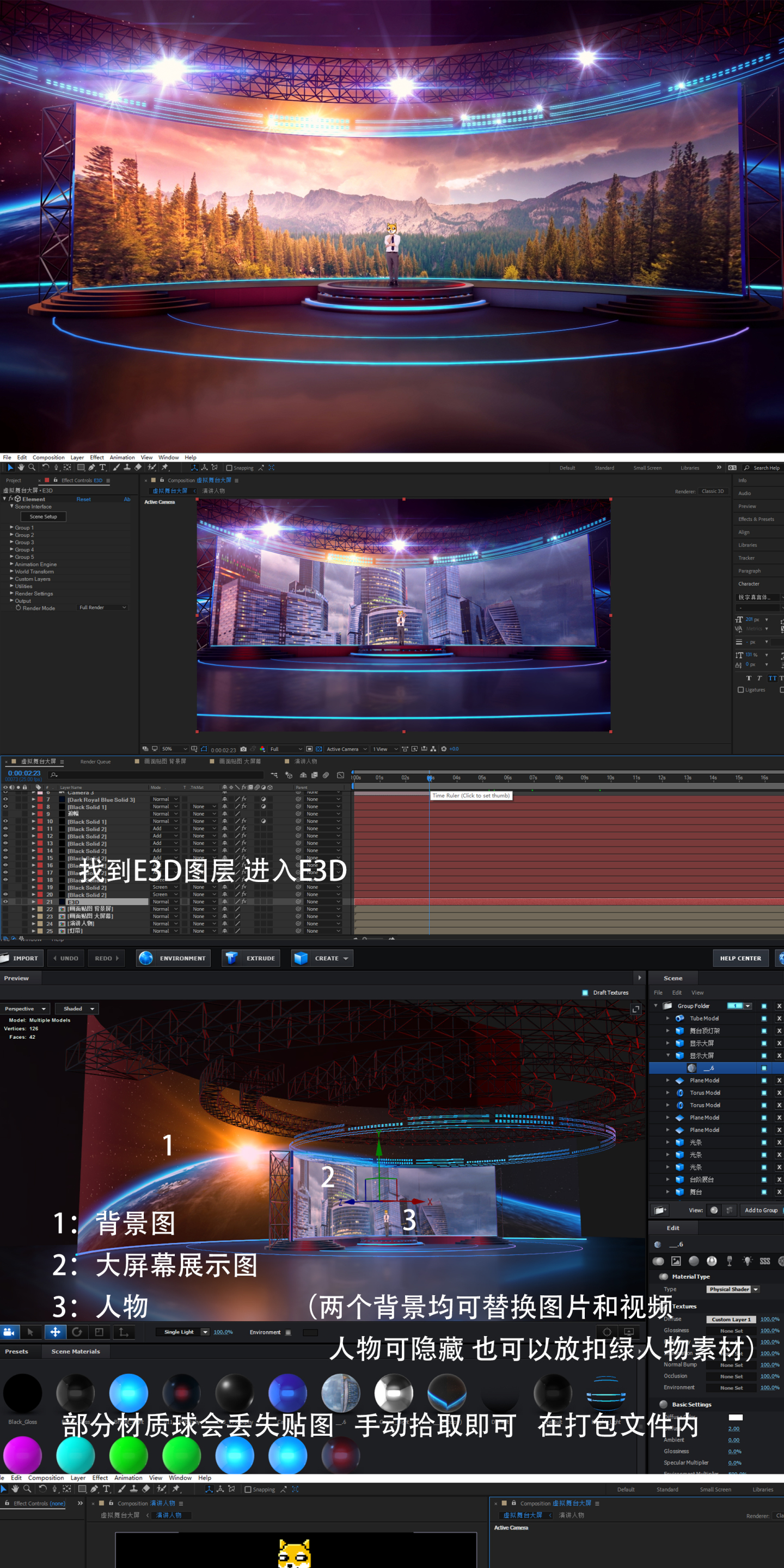Toggle visibility of 舞台顶灯架 model
The image size is (784, 1568).
[764, 1031]
